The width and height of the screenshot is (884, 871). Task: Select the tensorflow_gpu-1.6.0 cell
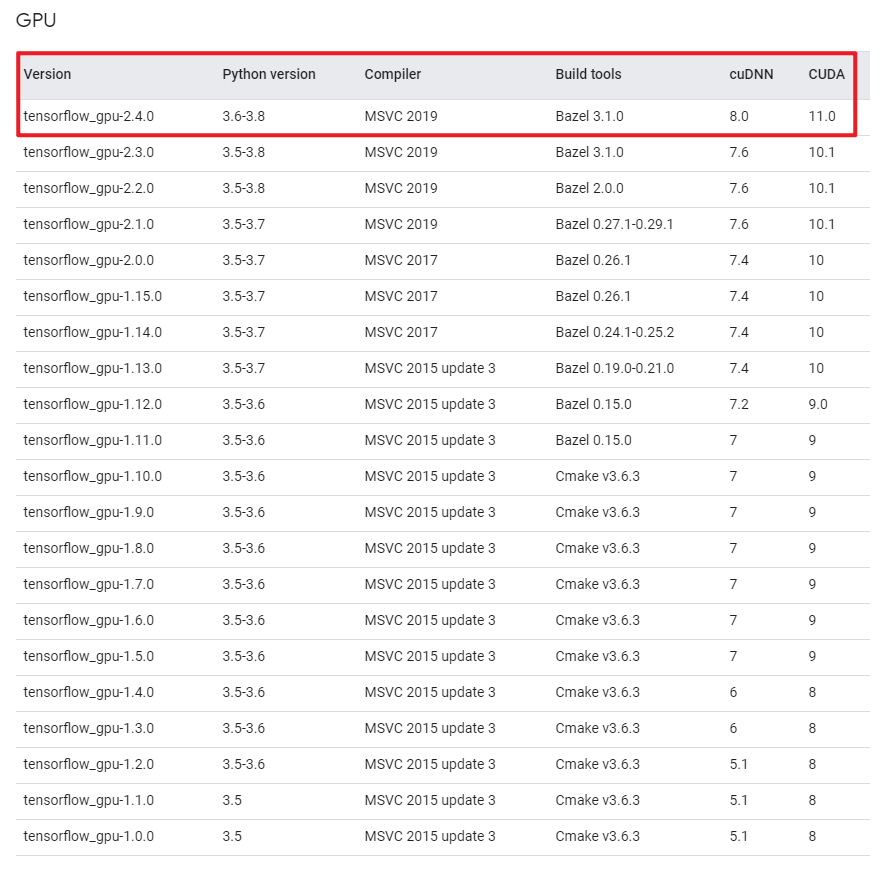coord(89,621)
